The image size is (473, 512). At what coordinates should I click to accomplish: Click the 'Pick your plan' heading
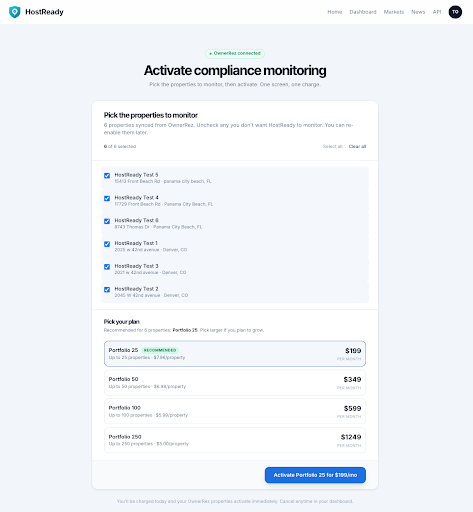coord(122,322)
